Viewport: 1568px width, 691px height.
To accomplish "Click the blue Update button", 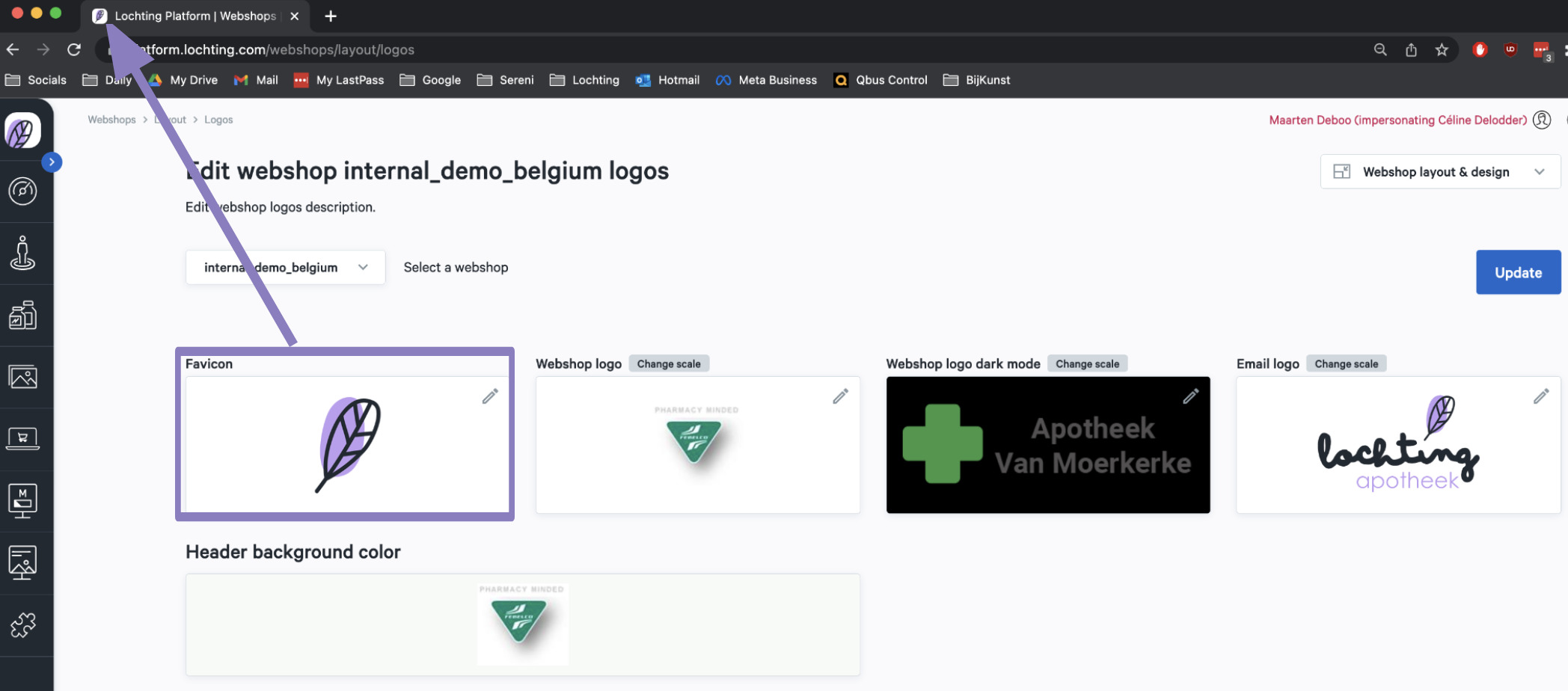I will click(1518, 272).
